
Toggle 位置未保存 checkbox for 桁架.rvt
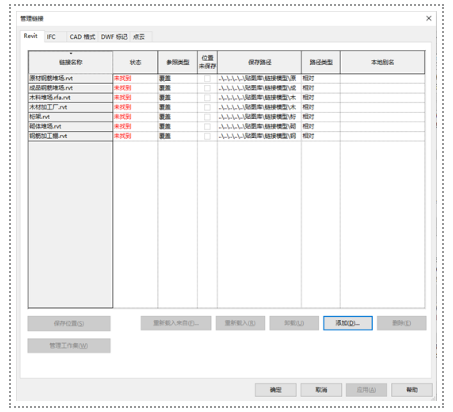tap(207, 117)
